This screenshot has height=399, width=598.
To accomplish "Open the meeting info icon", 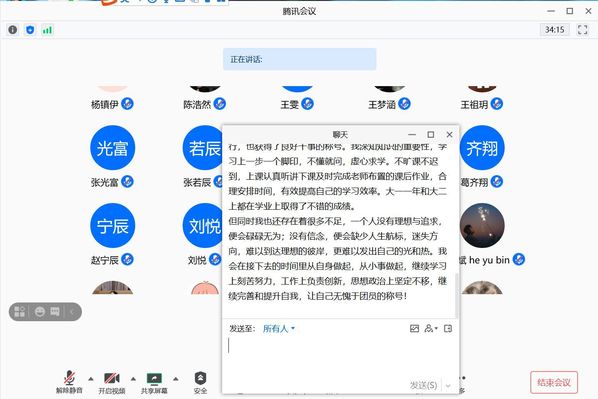I will click(13, 30).
